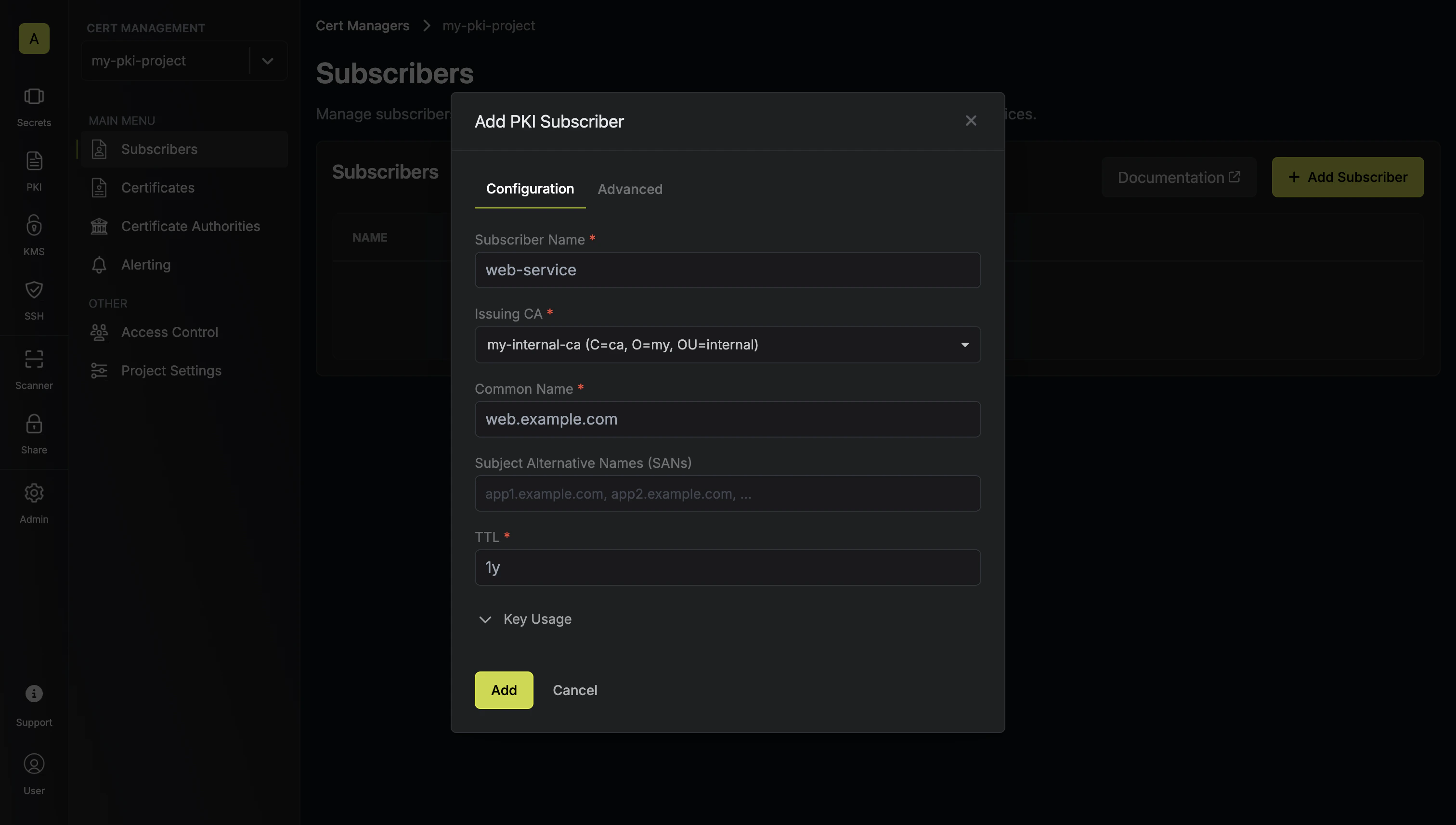The width and height of the screenshot is (1456, 825).
Task: Click the Add button
Action: [504, 690]
